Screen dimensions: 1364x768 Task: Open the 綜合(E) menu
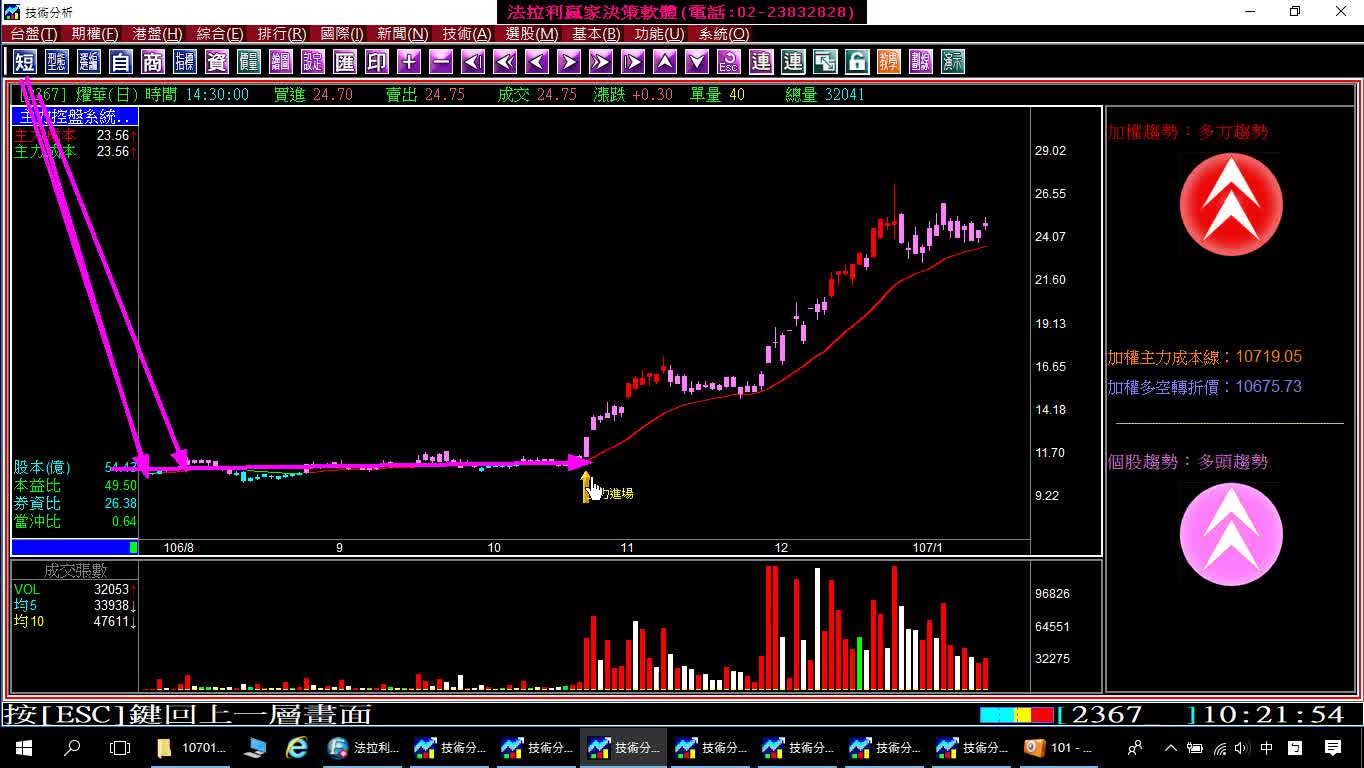point(220,34)
